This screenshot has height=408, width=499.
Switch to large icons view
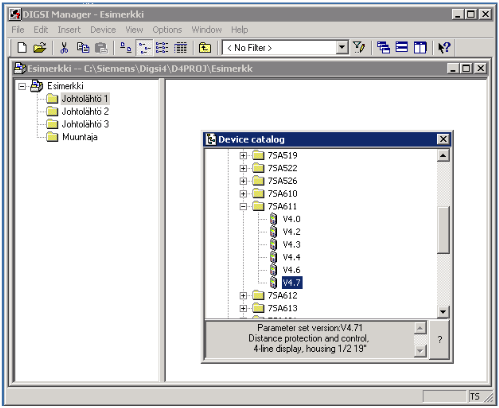pos(125,48)
